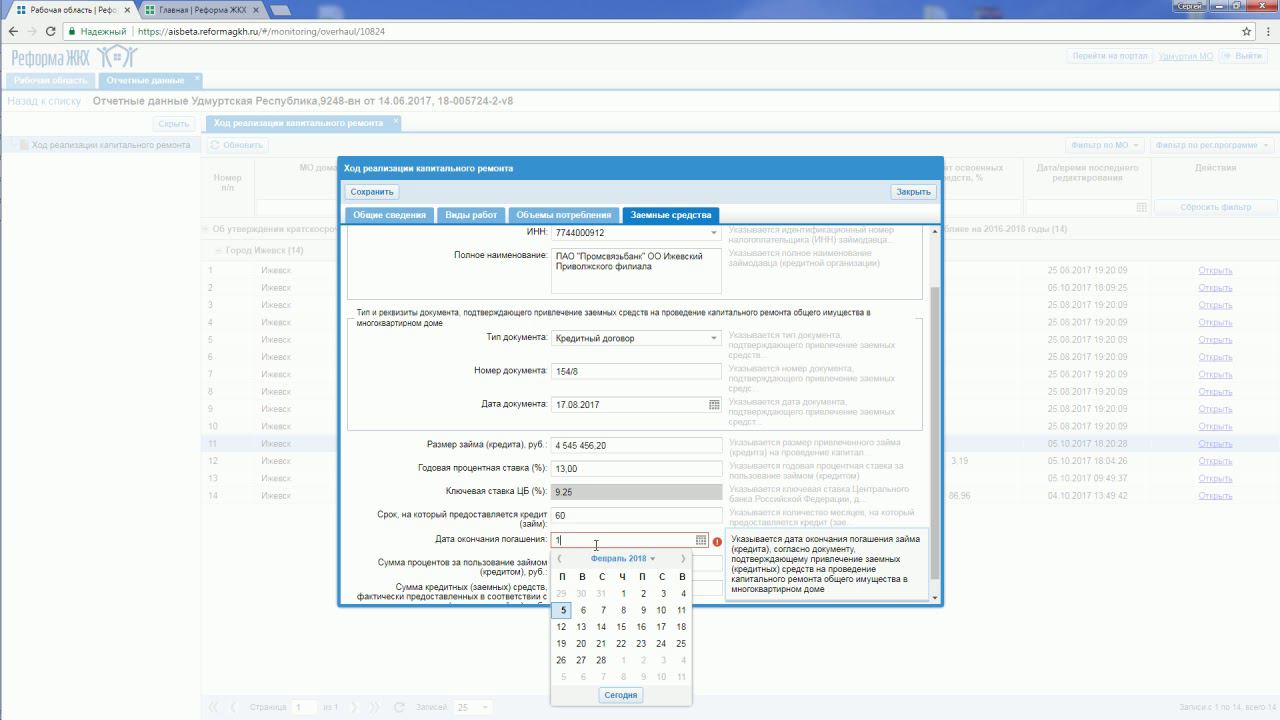Viewport: 1280px width, 720px height.
Task: Open Тип документа dropdown
Action: (714, 338)
